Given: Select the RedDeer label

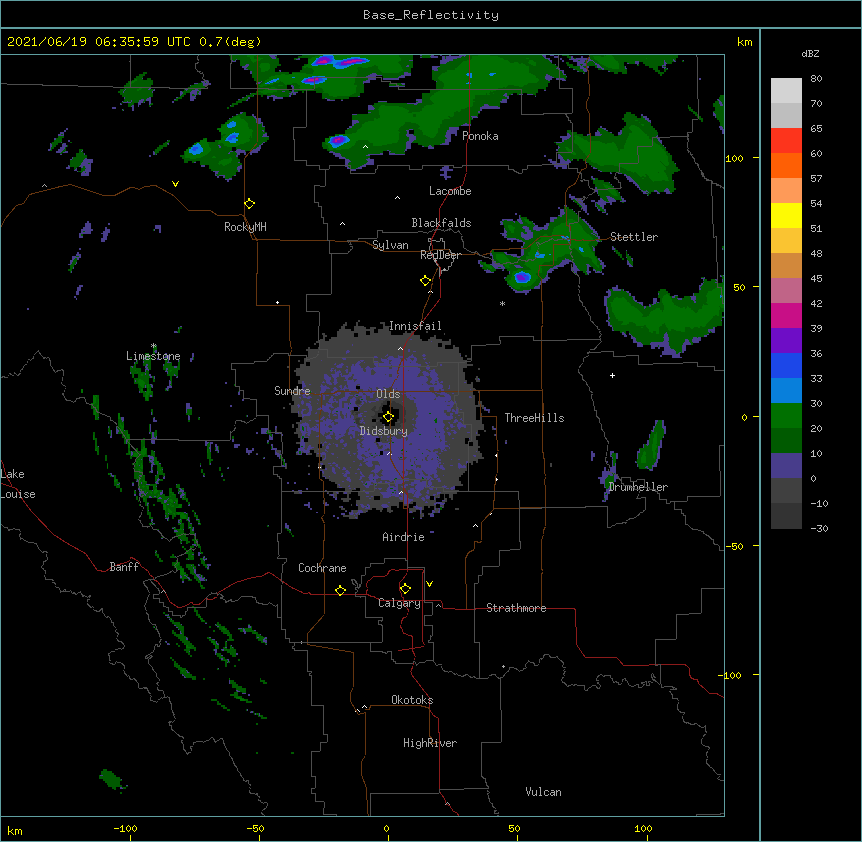Looking at the screenshot, I should point(440,255).
